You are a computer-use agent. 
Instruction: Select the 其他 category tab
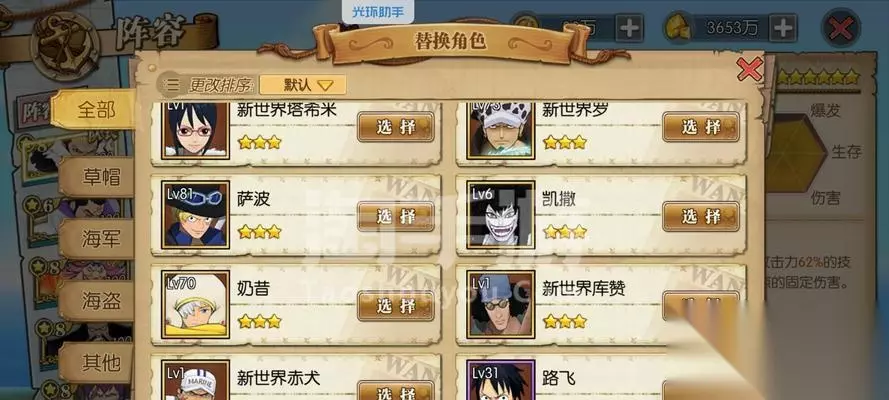click(x=98, y=361)
